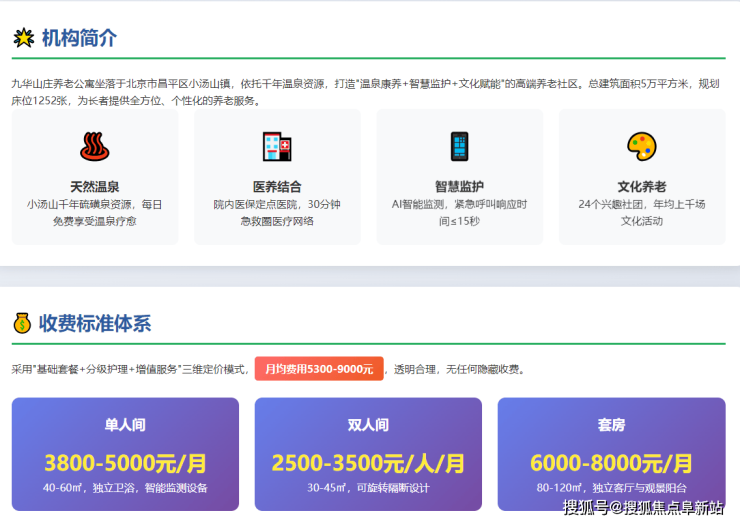
Task: Click the 智慧监护 feature title
Action: coord(459,186)
